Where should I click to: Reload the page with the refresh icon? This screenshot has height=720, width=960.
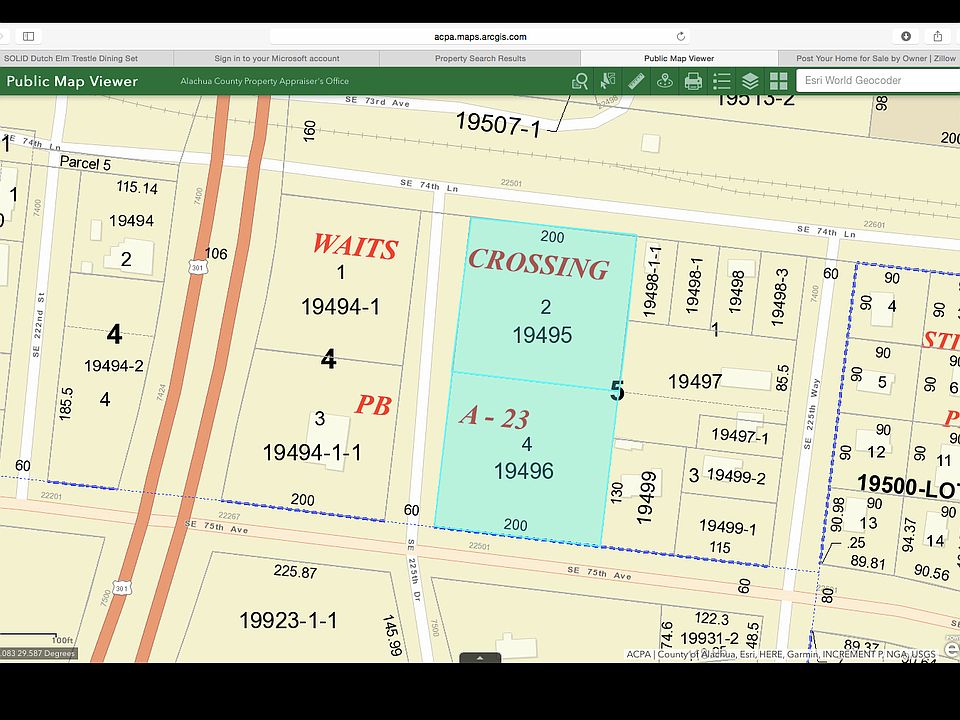[680, 37]
